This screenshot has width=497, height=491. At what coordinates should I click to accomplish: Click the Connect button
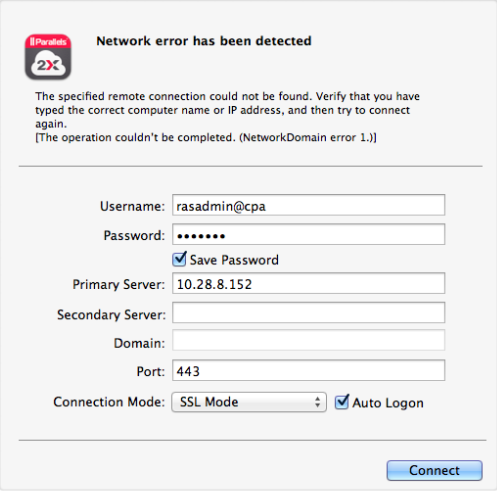tap(434, 470)
